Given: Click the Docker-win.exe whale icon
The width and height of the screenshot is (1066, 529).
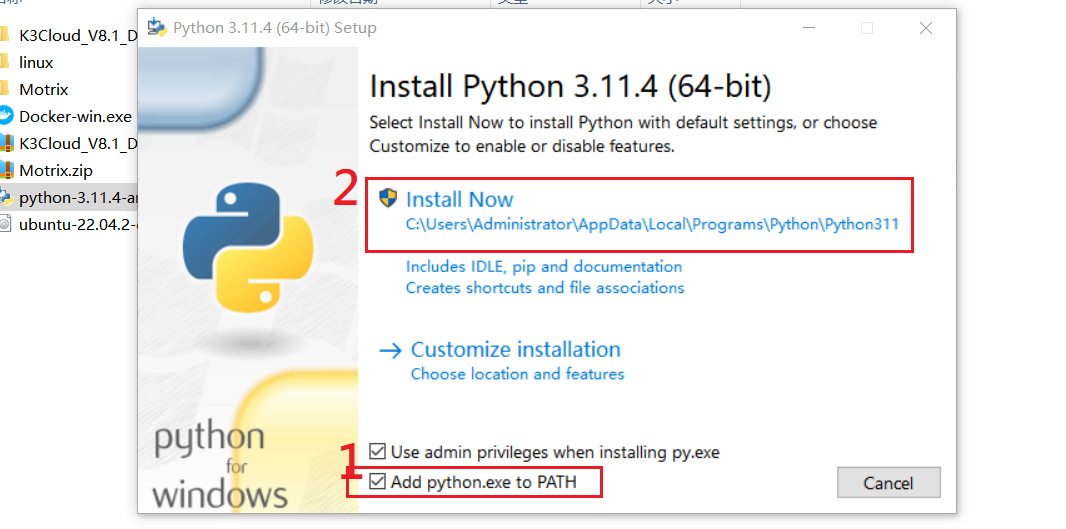Looking at the screenshot, I should tap(5, 116).
